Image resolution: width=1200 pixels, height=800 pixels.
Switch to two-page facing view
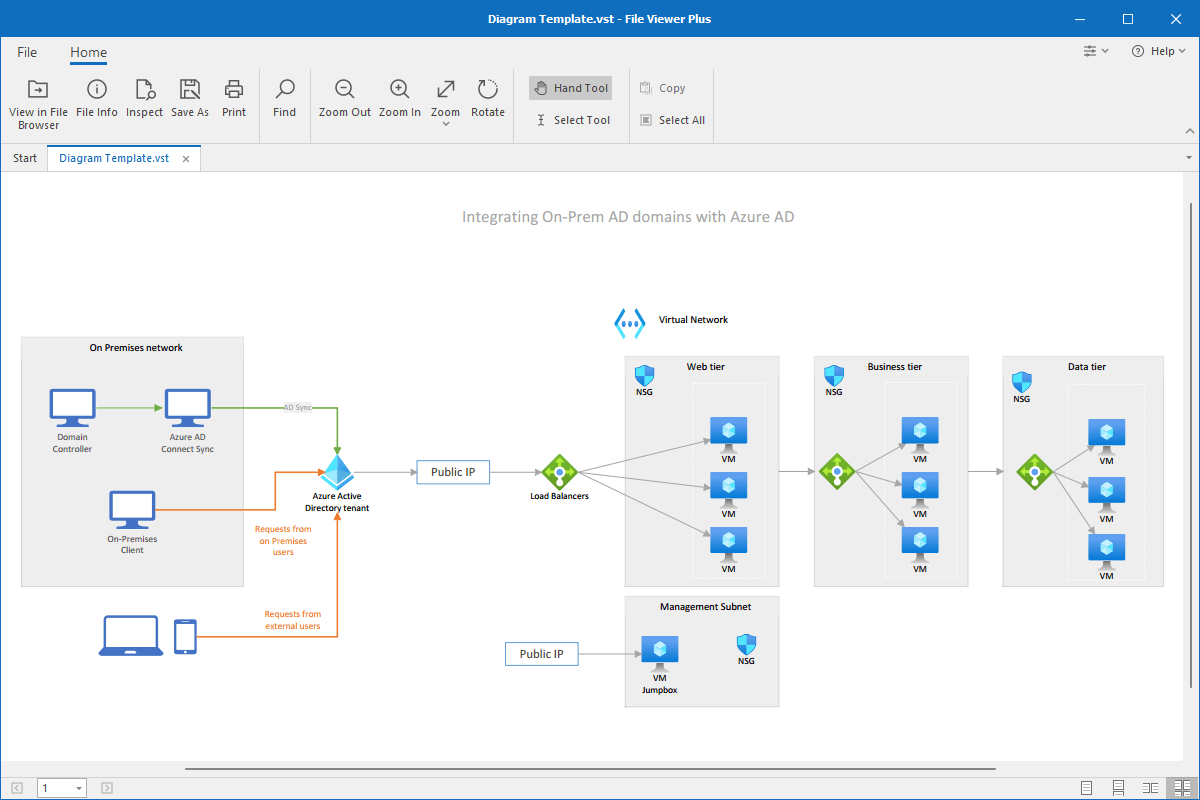coord(1151,788)
